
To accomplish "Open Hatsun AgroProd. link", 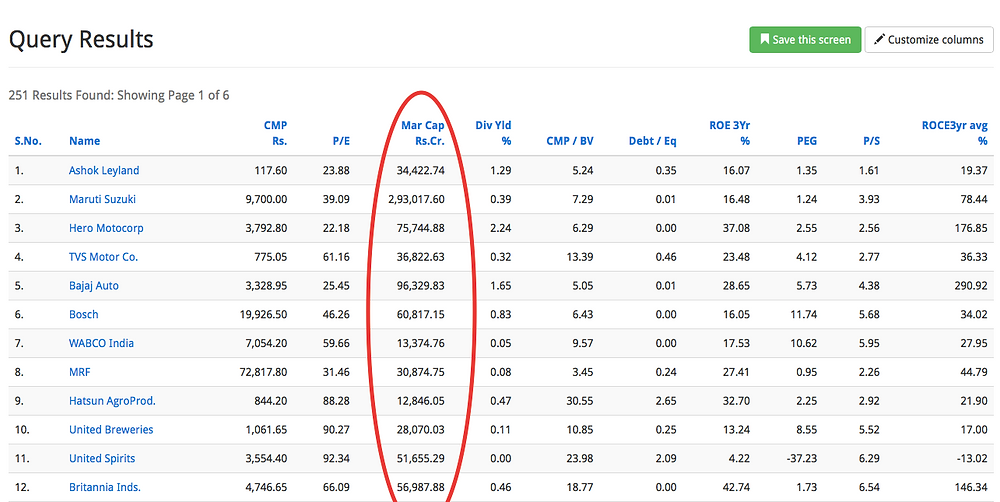I will point(112,401).
